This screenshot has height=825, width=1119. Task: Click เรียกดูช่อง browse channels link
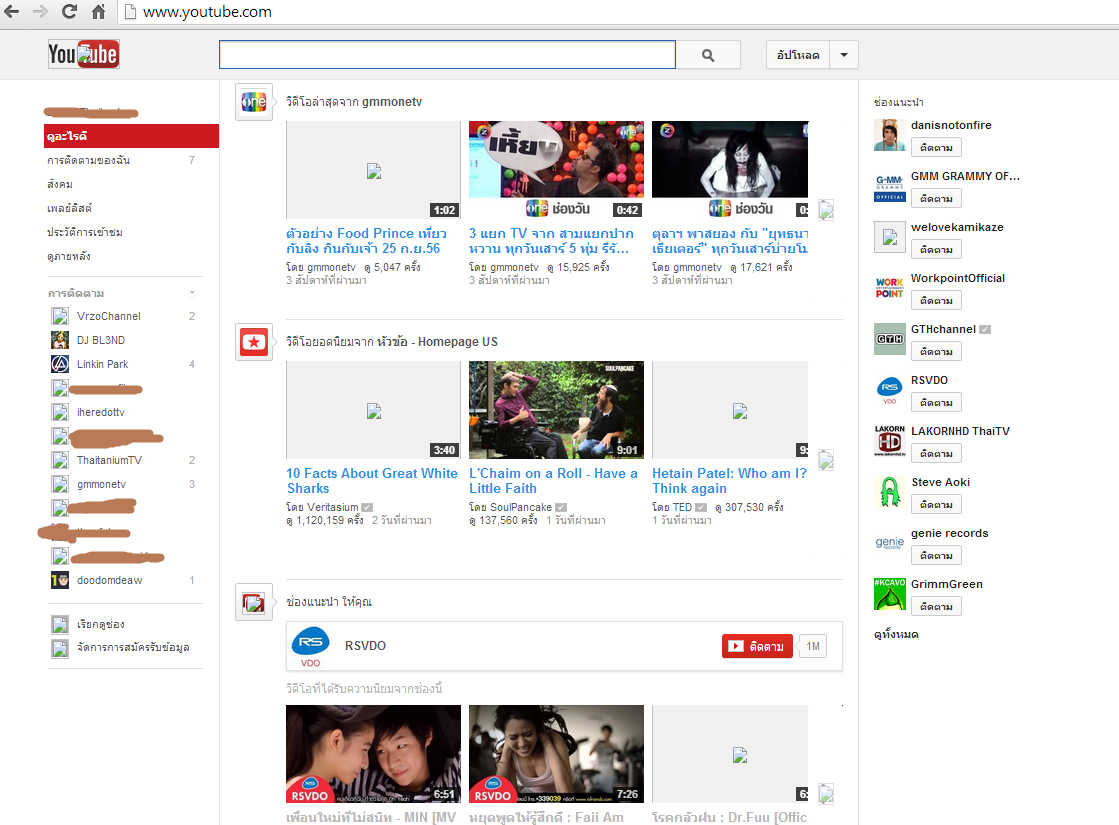tap(101, 624)
